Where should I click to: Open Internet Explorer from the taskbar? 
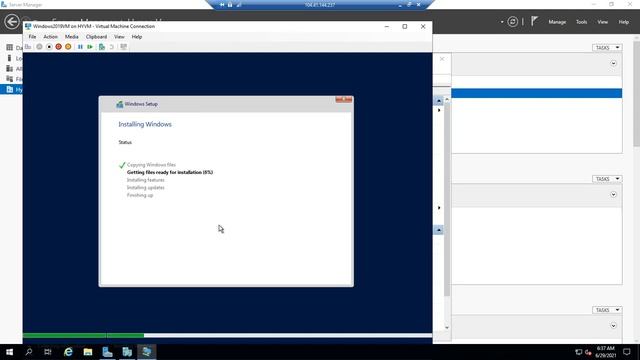click(x=68, y=352)
